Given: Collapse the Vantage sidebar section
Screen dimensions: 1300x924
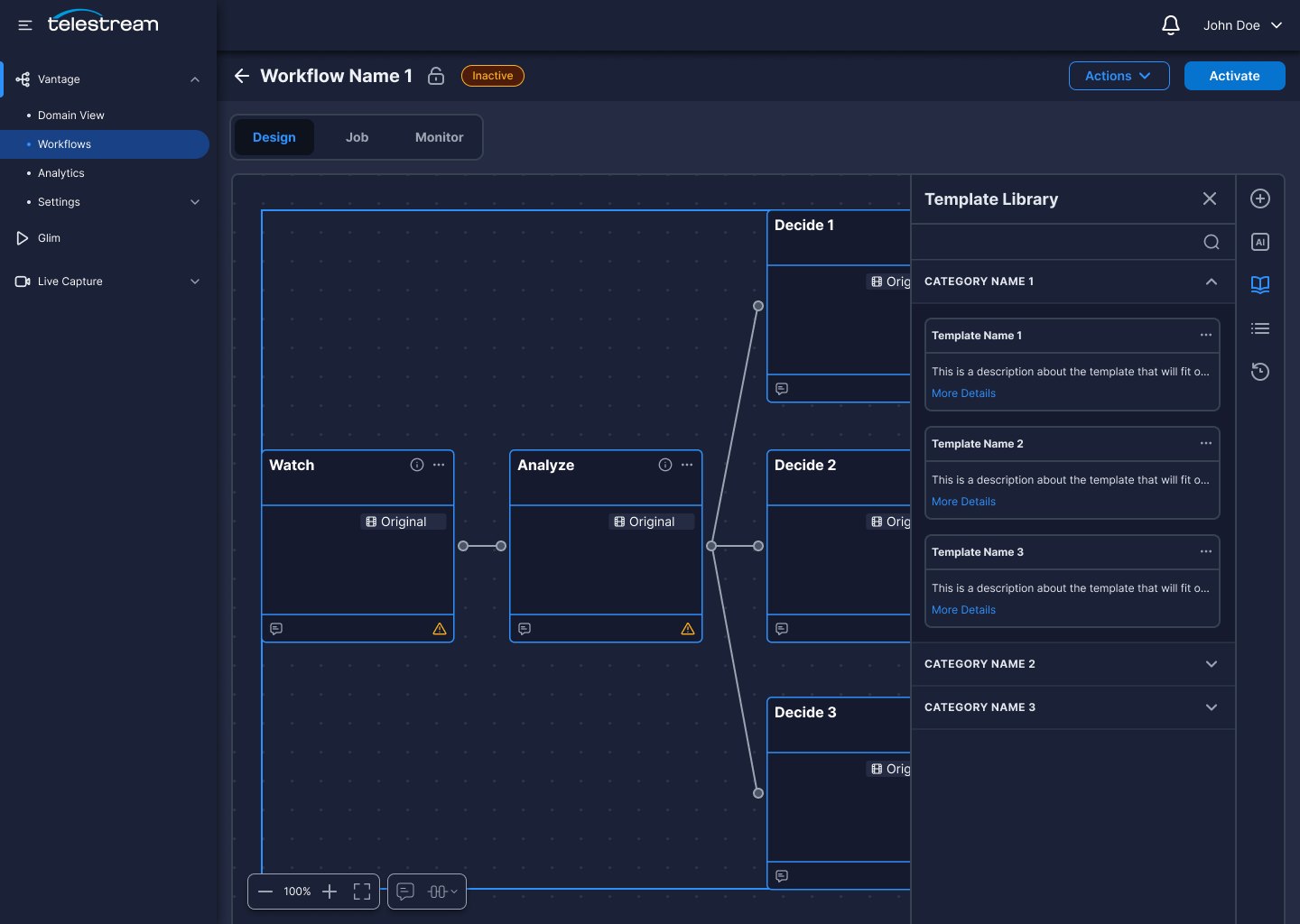Looking at the screenshot, I should [195, 79].
